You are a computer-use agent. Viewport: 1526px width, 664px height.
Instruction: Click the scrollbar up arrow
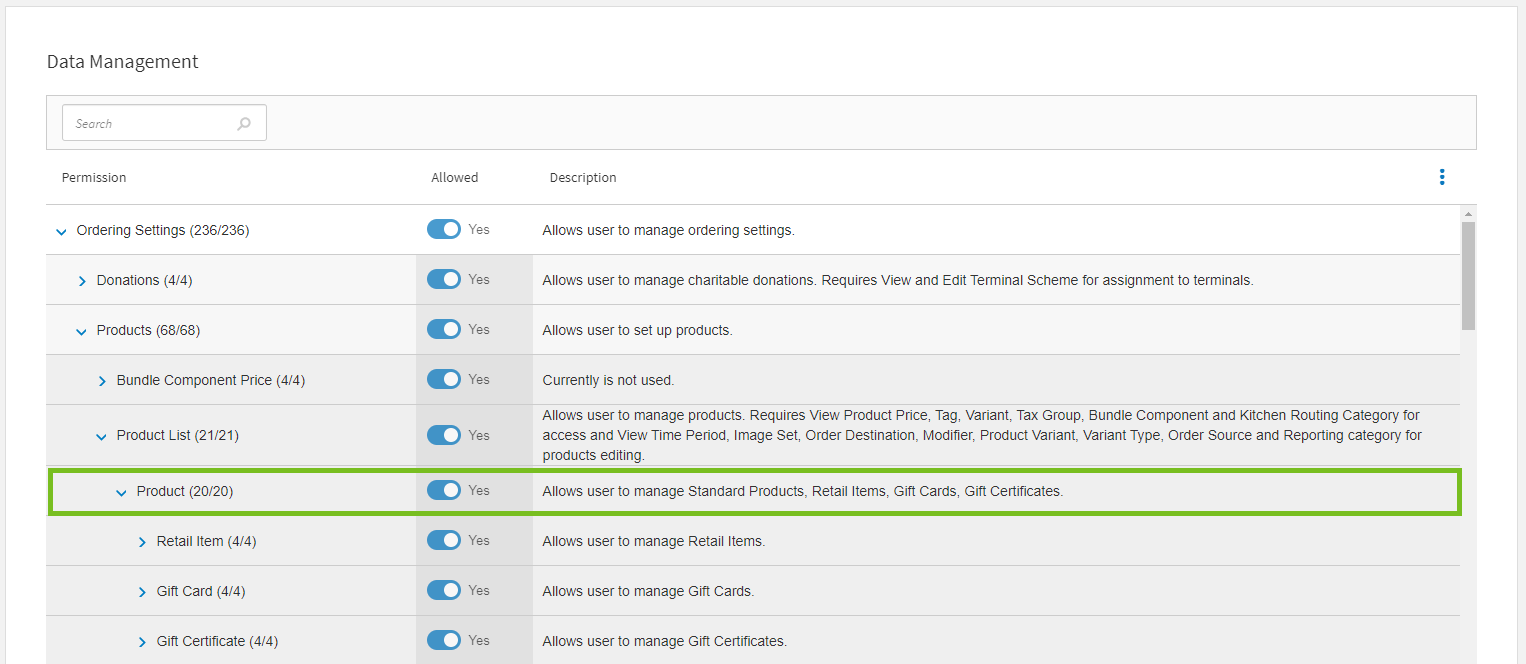coord(1468,214)
